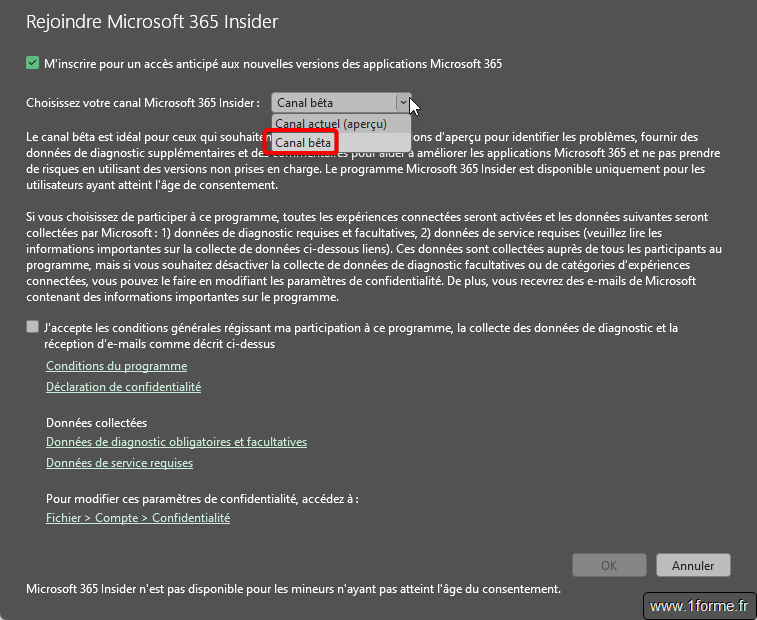Tick the "J'accepte les conditions générales" checkbox
757x620 pixels.
32,327
